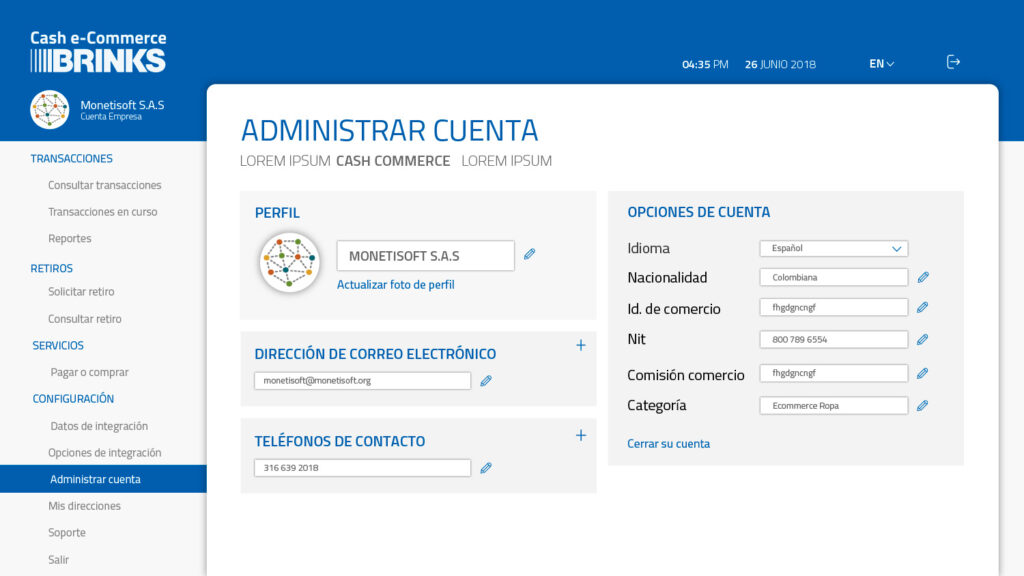Screen dimensions: 1024x576
Task: Click the Cerrar su cuenta link
Action: pos(668,444)
